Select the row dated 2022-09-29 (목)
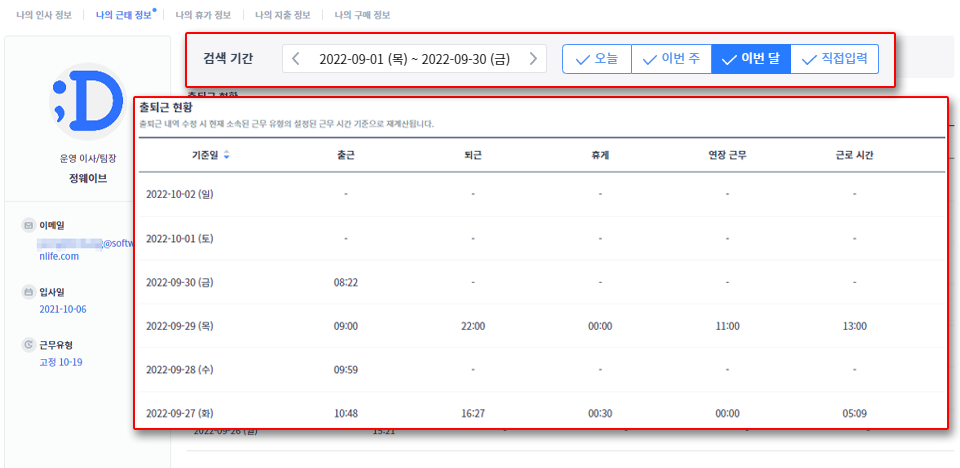The height and width of the screenshot is (468, 960). click(x=542, y=326)
